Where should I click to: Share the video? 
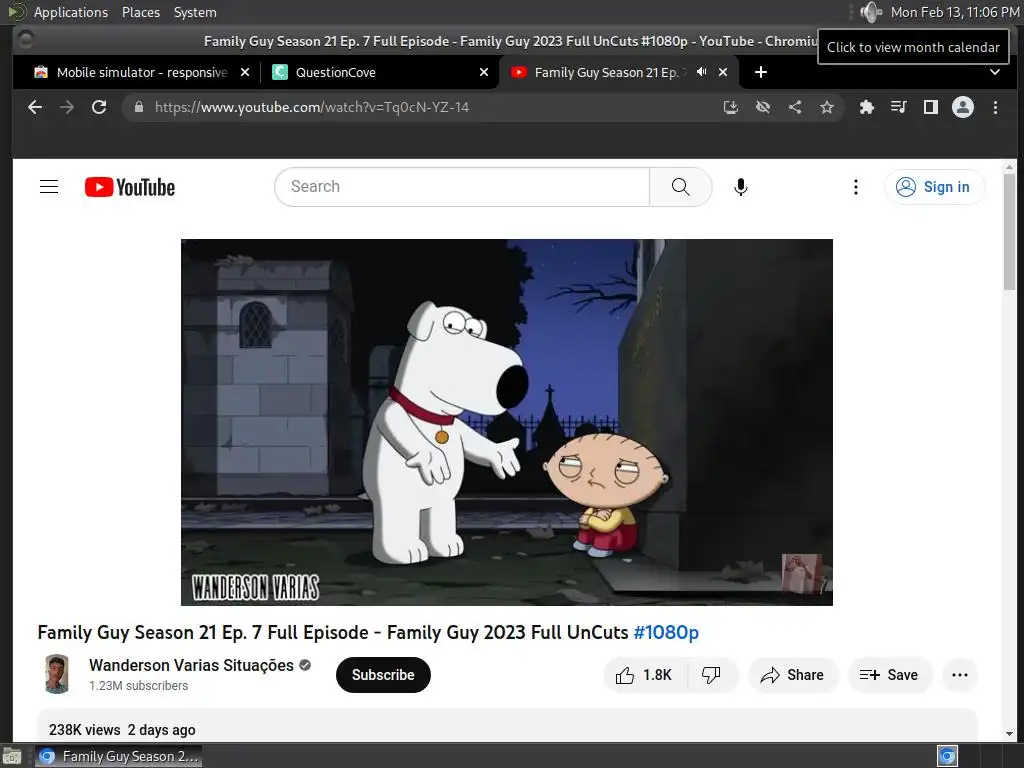(792, 675)
